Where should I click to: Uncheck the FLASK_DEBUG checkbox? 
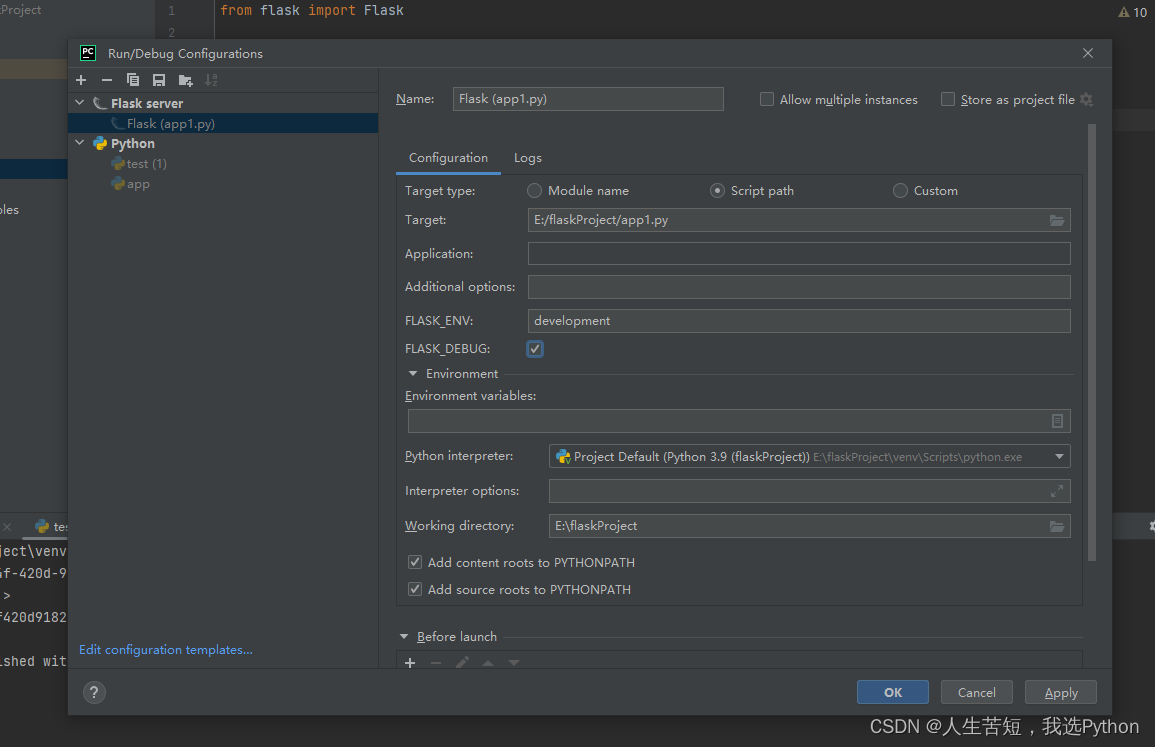pos(535,348)
